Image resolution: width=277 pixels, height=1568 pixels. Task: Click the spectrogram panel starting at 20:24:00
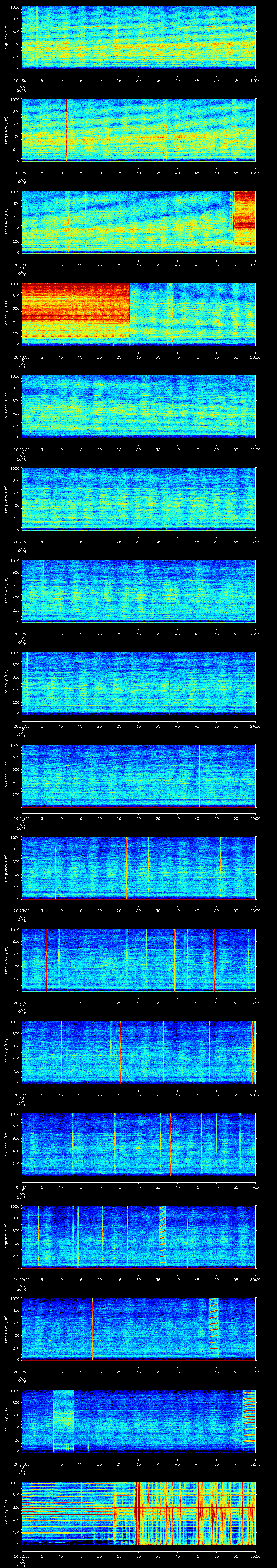click(138, 775)
